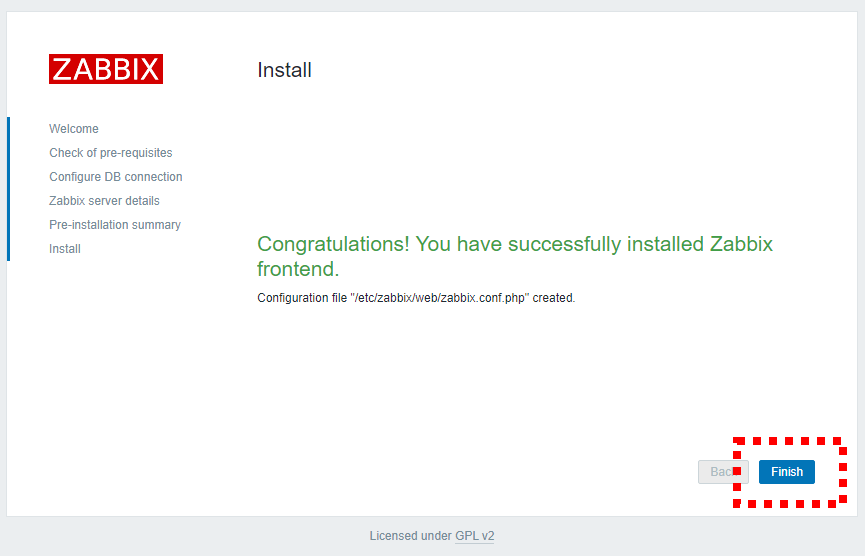This screenshot has width=865, height=556.
Task: Open Pre-installation summary step
Action: pos(115,224)
